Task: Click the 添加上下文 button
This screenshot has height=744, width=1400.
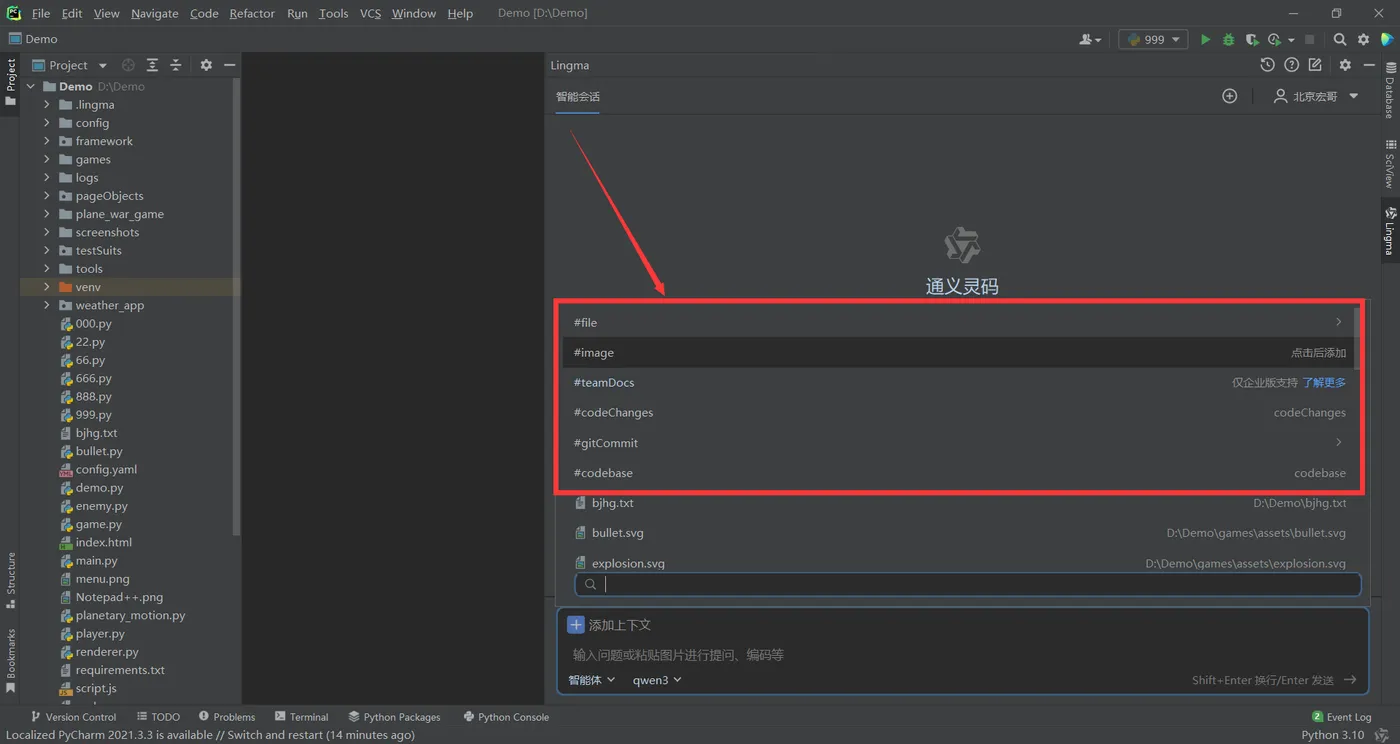Action: [610, 625]
